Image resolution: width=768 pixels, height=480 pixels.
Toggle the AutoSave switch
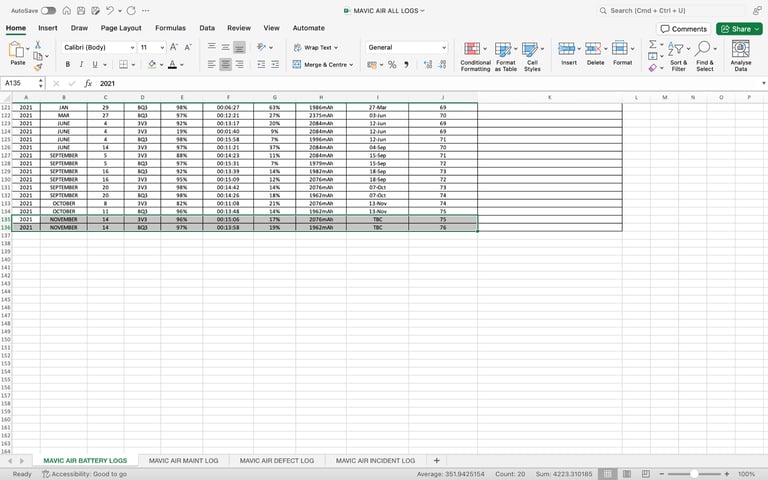pyautogui.click(x=48, y=10)
